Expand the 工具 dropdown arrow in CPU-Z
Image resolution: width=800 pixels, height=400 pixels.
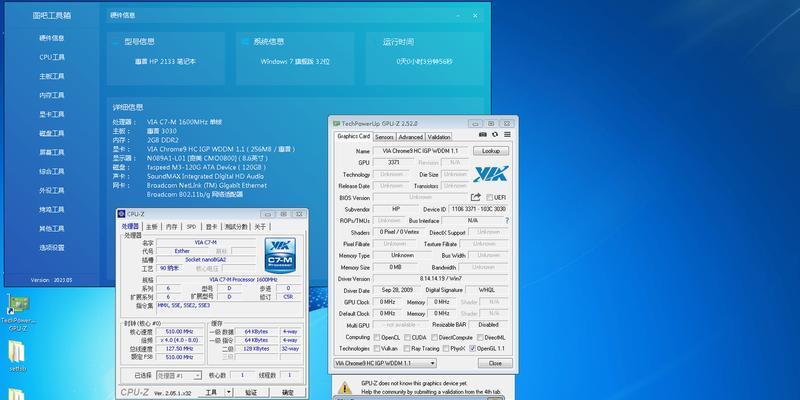tap(229, 392)
